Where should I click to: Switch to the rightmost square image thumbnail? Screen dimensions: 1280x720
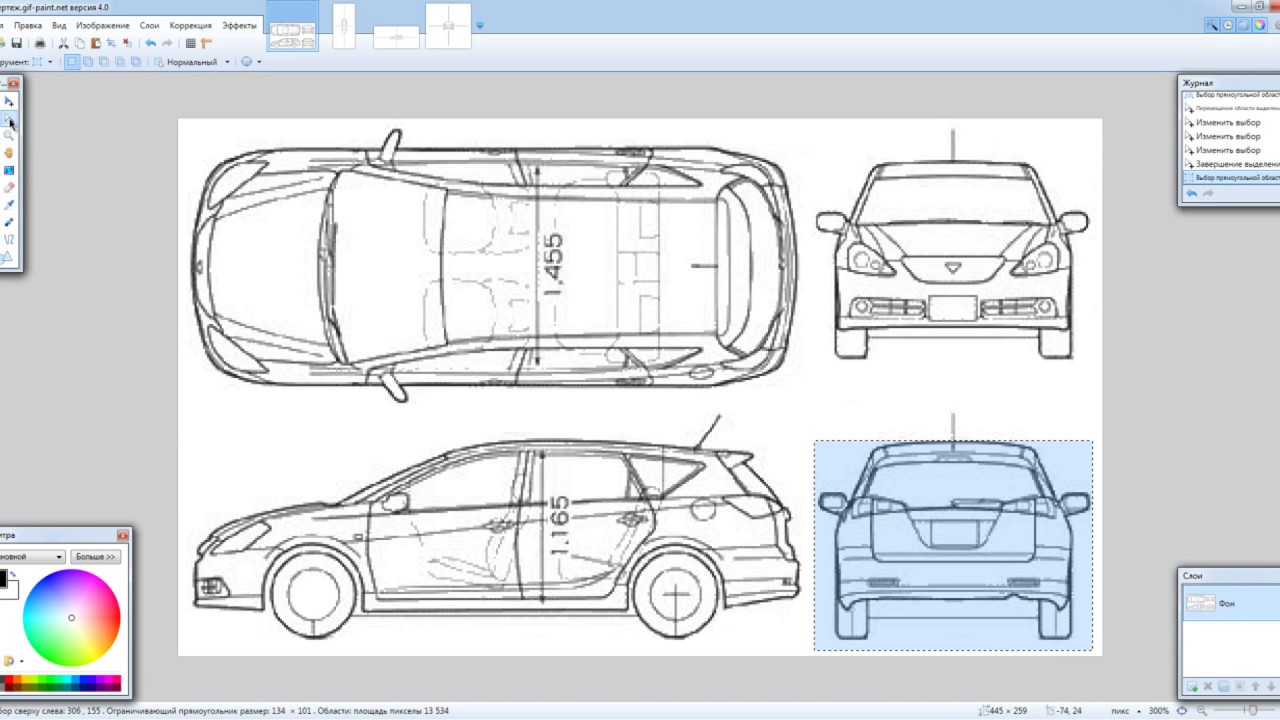[x=448, y=26]
